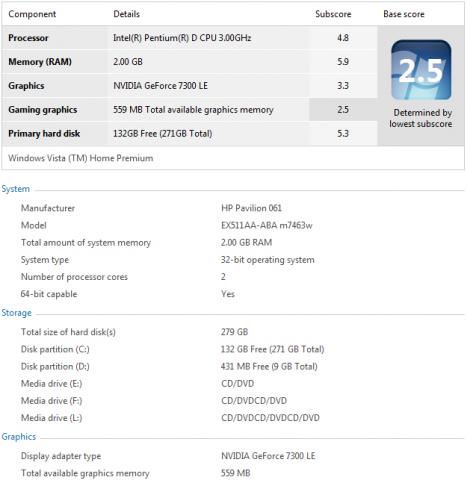Click the Storage section heading
This screenshot has height=480, width=467.
(x=17, y=313)
